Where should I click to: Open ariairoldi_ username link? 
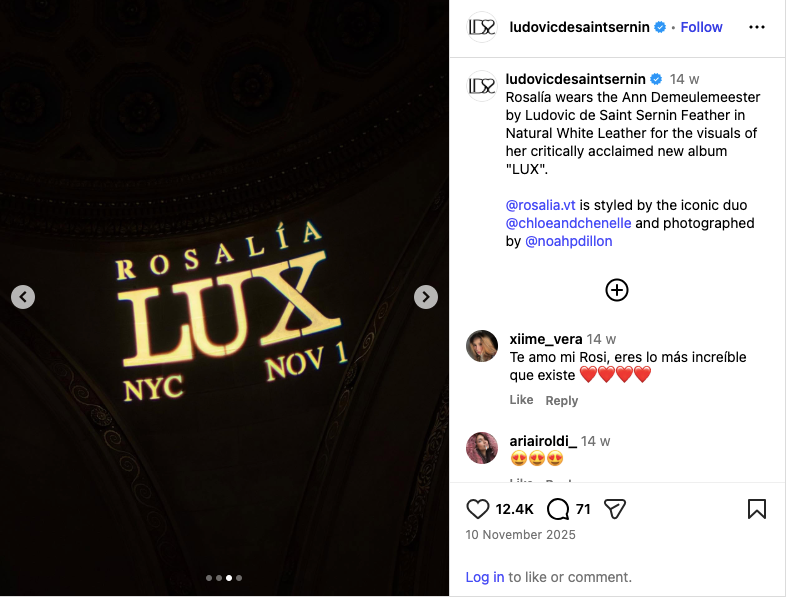click(x=543, y=441)
